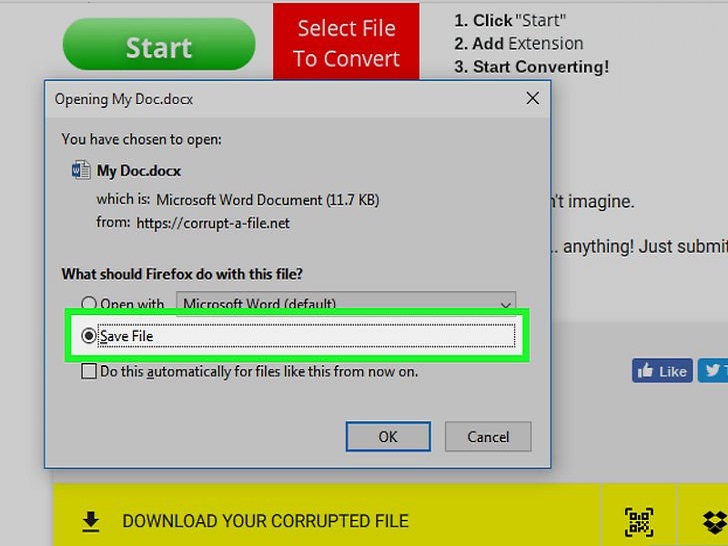Check Do this automatically for files like this
The image size is (728, 546).
(x=89, y=371)
